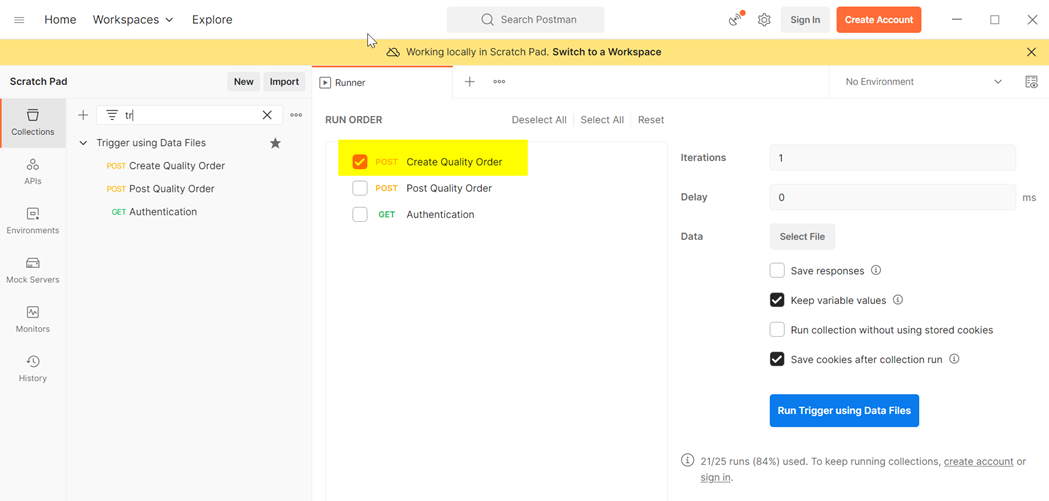
Task: Click the cloud-off Scratch Pad icon
Action: 393,52
